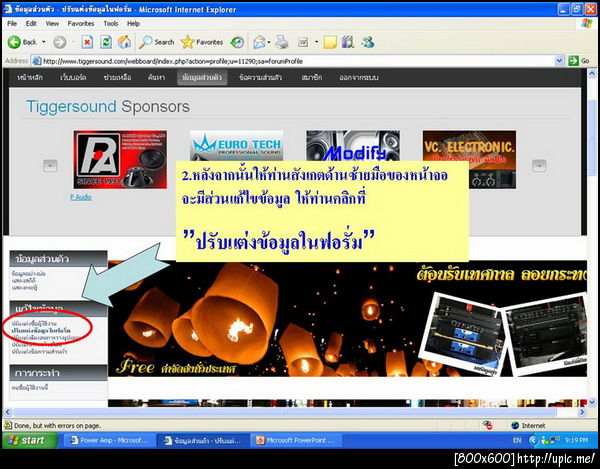Click the blocked content status bar icon
The height and width of the screenshot is (469, 600).
pos(487,425)
